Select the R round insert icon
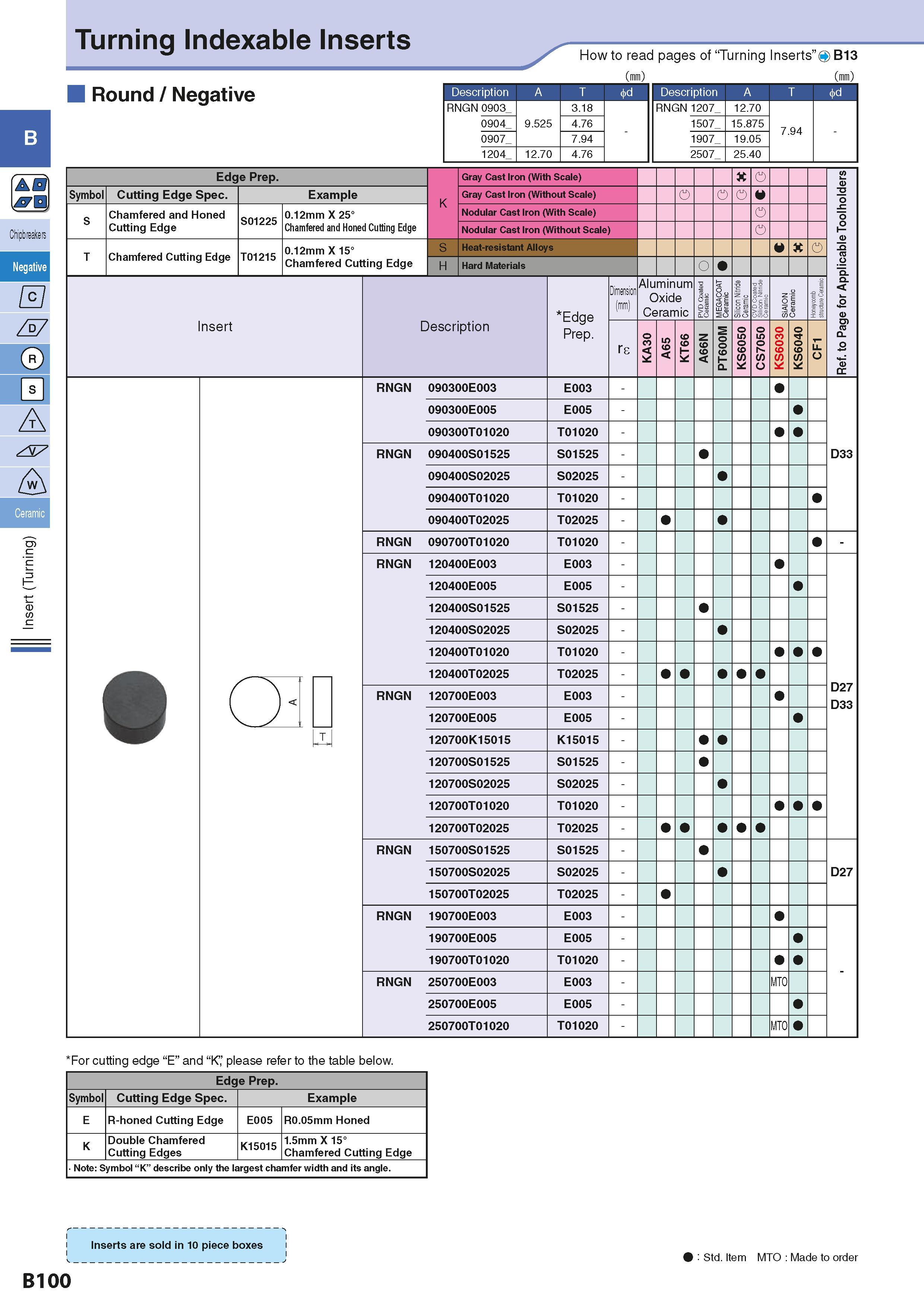This screenshot has height=1307, width=924. click(x=32, y=359)
